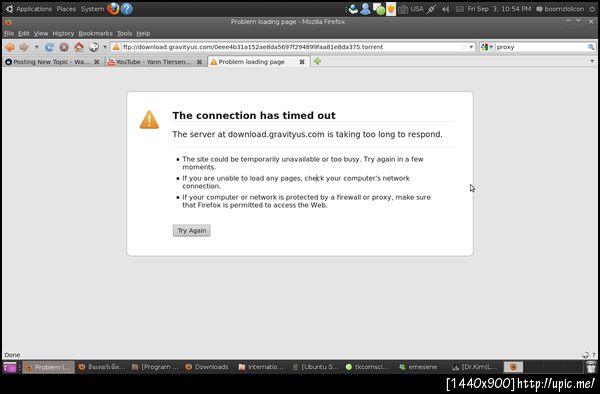Click the warning site identity icon in URL bar

pyautogui.click(x=116, y=47)
